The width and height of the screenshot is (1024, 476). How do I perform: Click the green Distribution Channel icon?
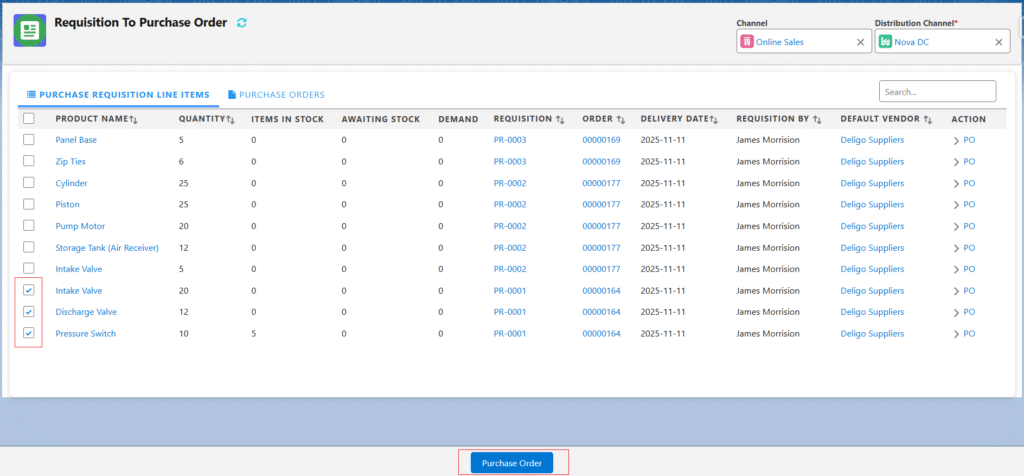pos(885,42)
